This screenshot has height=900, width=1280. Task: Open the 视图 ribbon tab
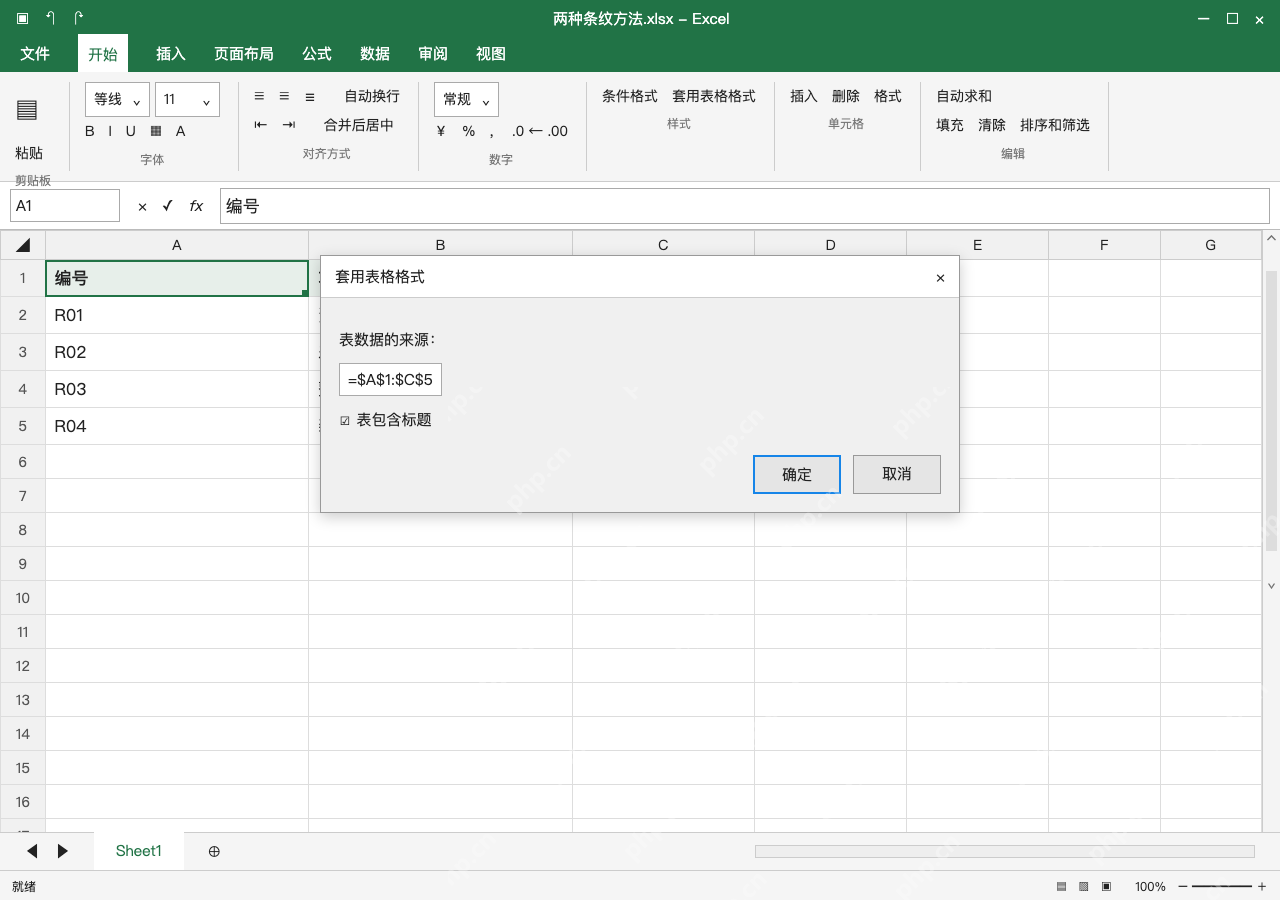point(491,54)
